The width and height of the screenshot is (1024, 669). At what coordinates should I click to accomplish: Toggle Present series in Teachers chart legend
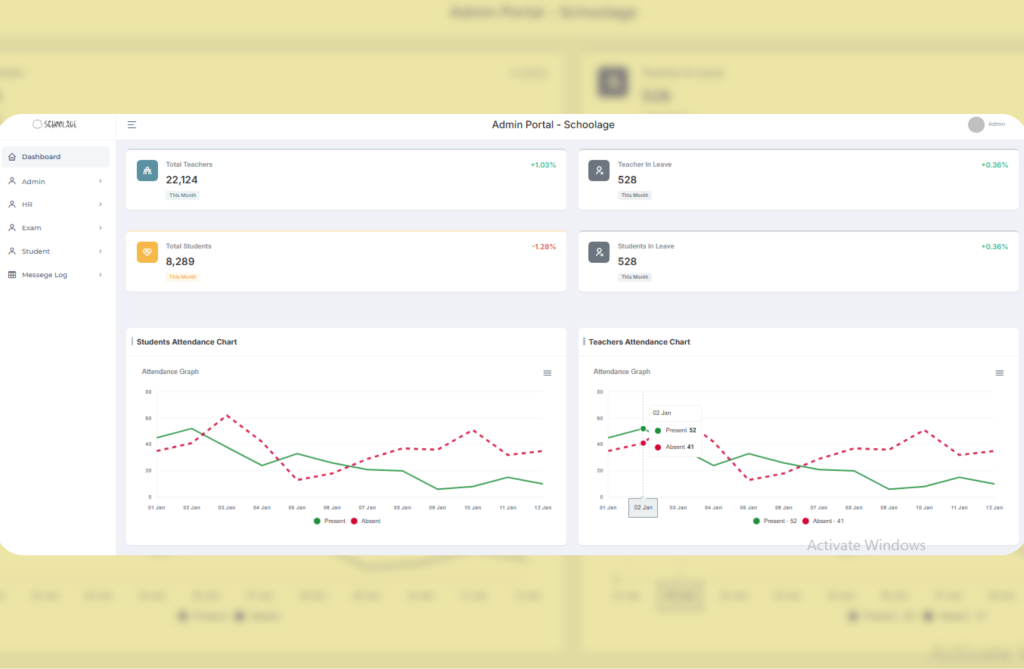[x=775, y=521]
